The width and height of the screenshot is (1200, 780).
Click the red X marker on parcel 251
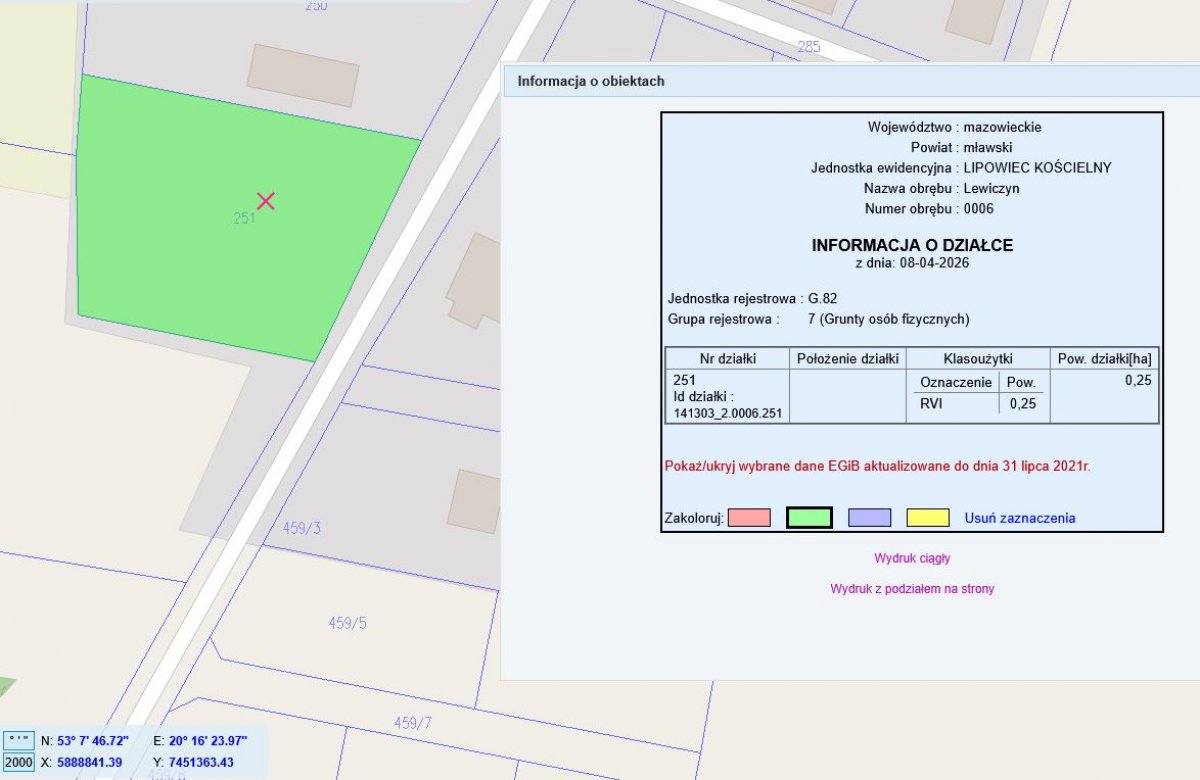click(x=265, y=201)
